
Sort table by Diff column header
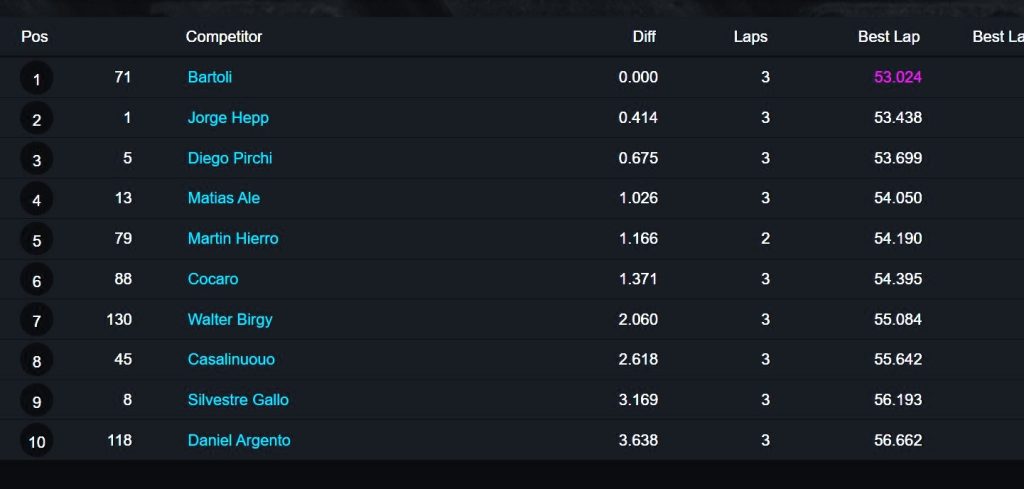[644, 37]
